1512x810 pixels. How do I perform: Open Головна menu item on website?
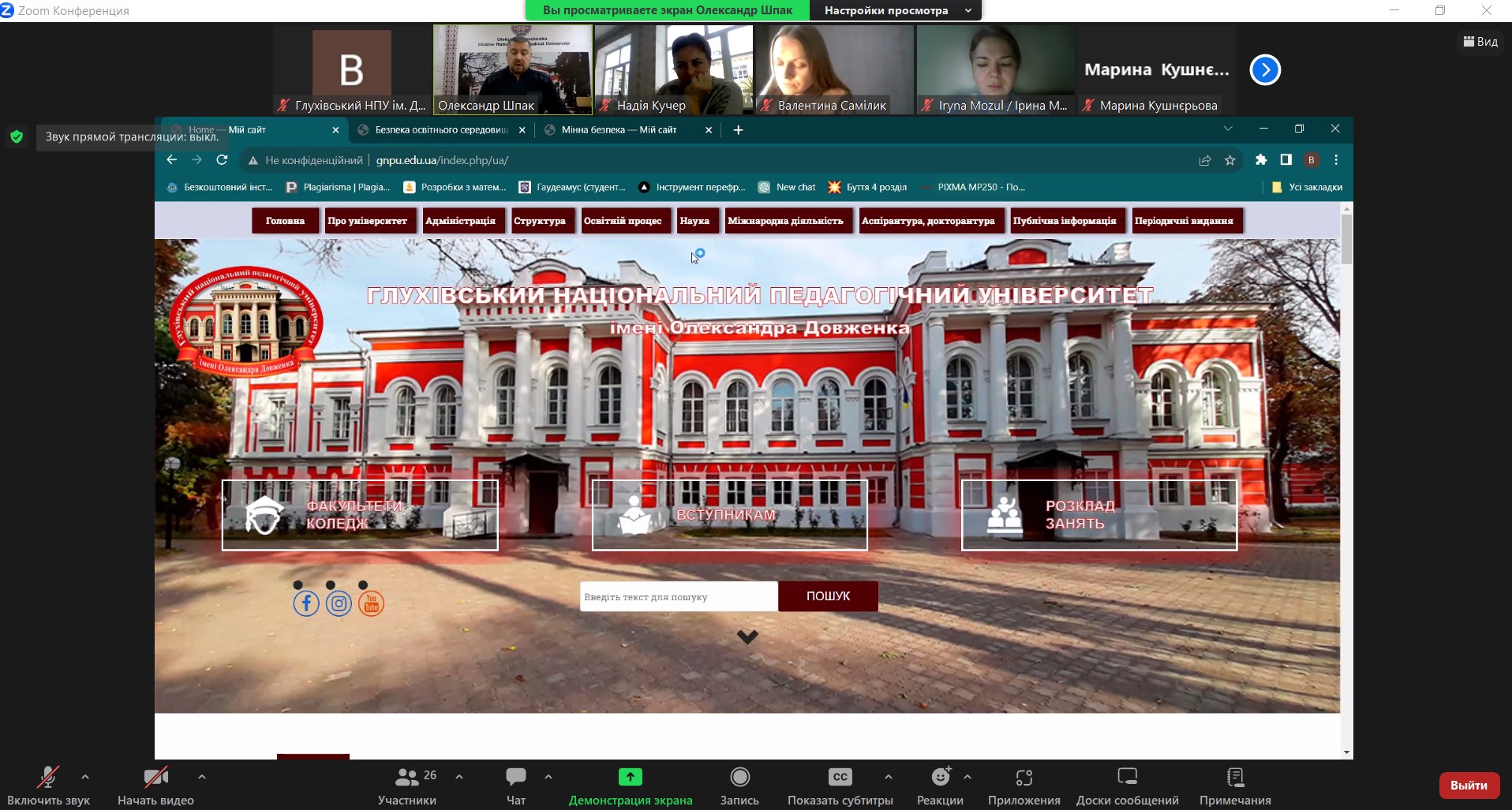(x=285, y=221)
